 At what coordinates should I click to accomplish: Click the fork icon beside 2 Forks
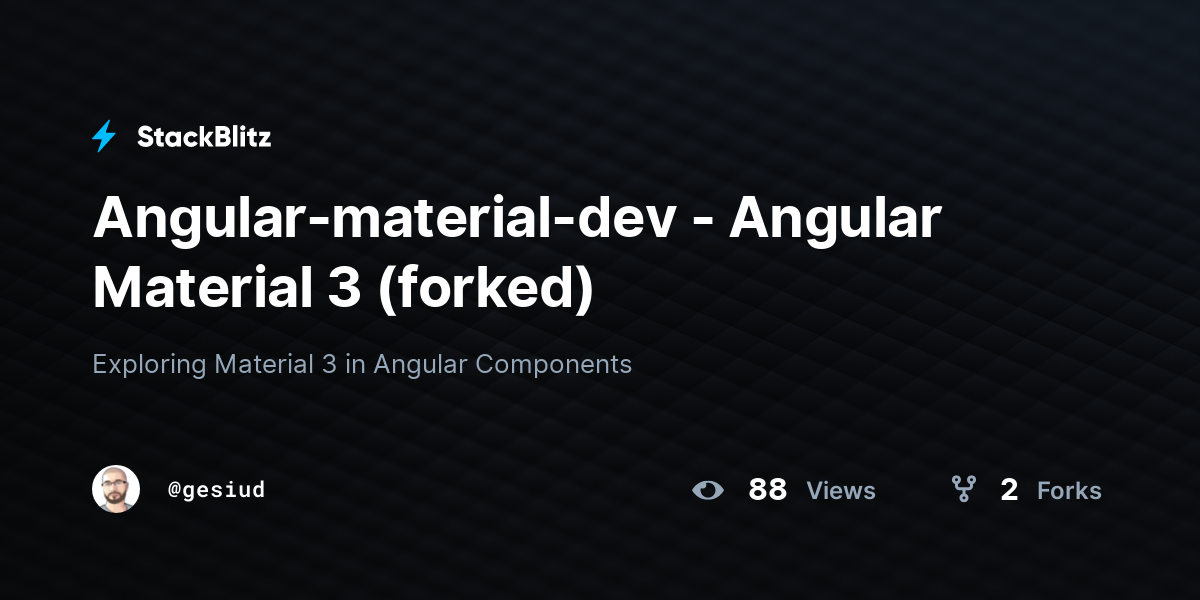click(x=964, y=489)
